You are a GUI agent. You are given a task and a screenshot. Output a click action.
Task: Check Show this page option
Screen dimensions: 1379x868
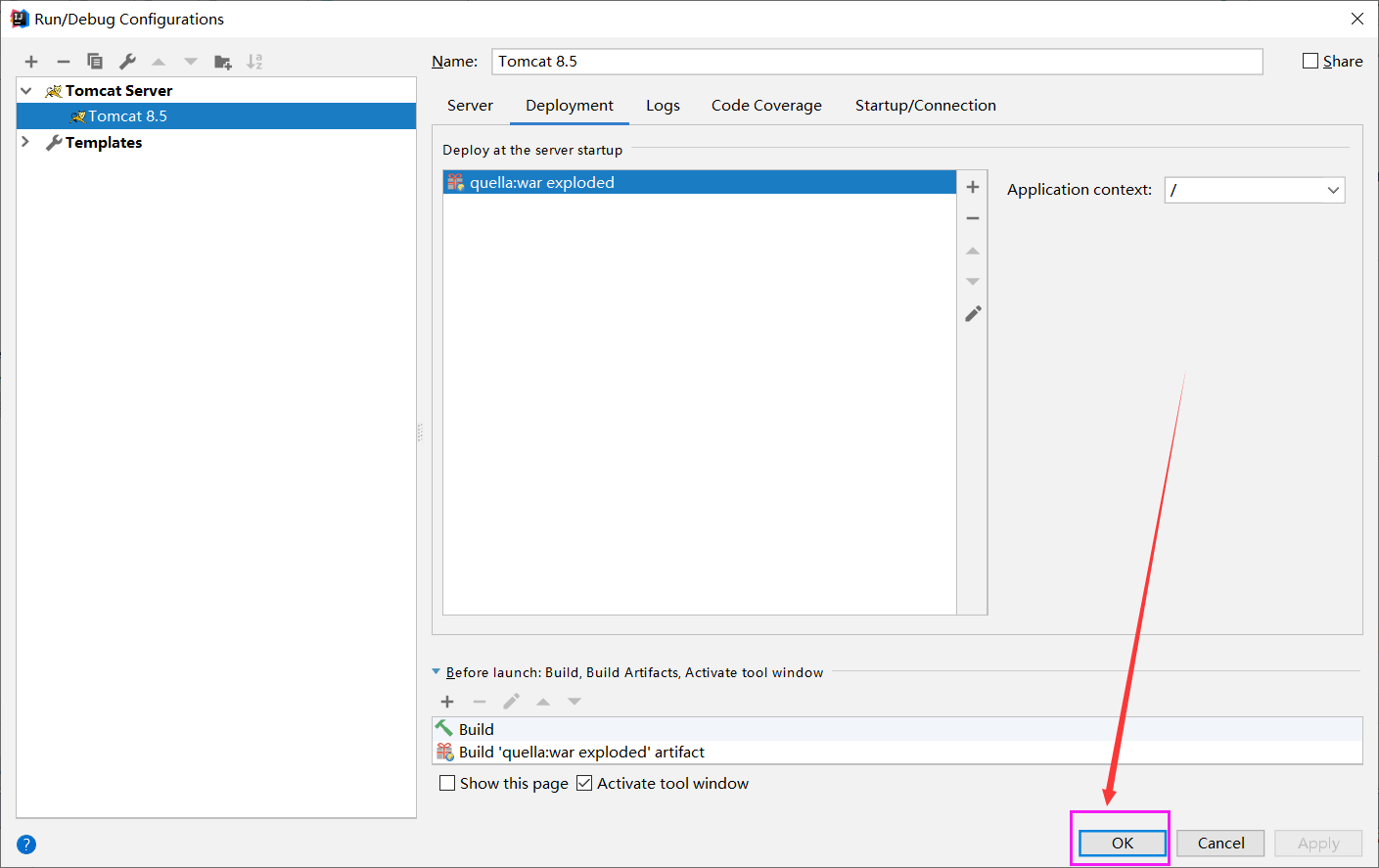pyautogui.click(x=447, y=783)
